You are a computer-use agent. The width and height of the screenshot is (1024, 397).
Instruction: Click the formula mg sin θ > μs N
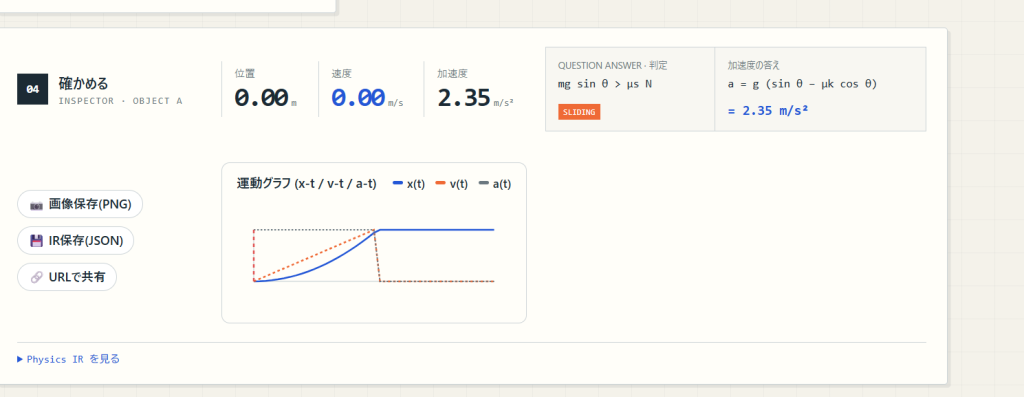(x=605, y=84)
